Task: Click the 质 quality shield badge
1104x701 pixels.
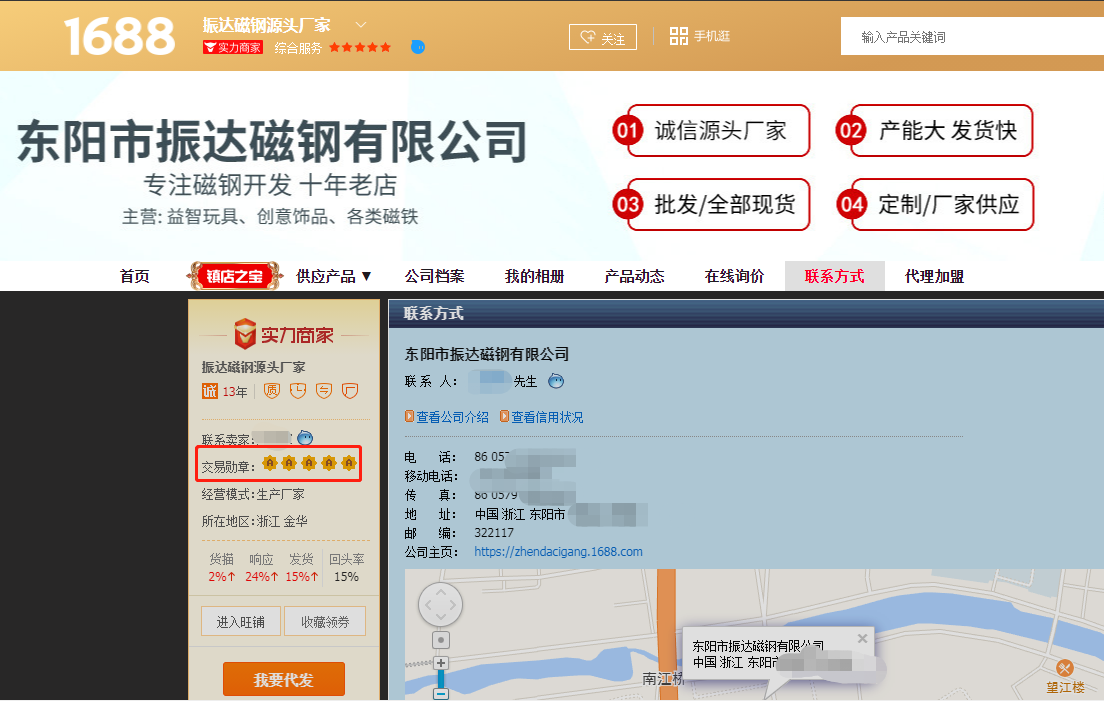Action: pos(272,391)
